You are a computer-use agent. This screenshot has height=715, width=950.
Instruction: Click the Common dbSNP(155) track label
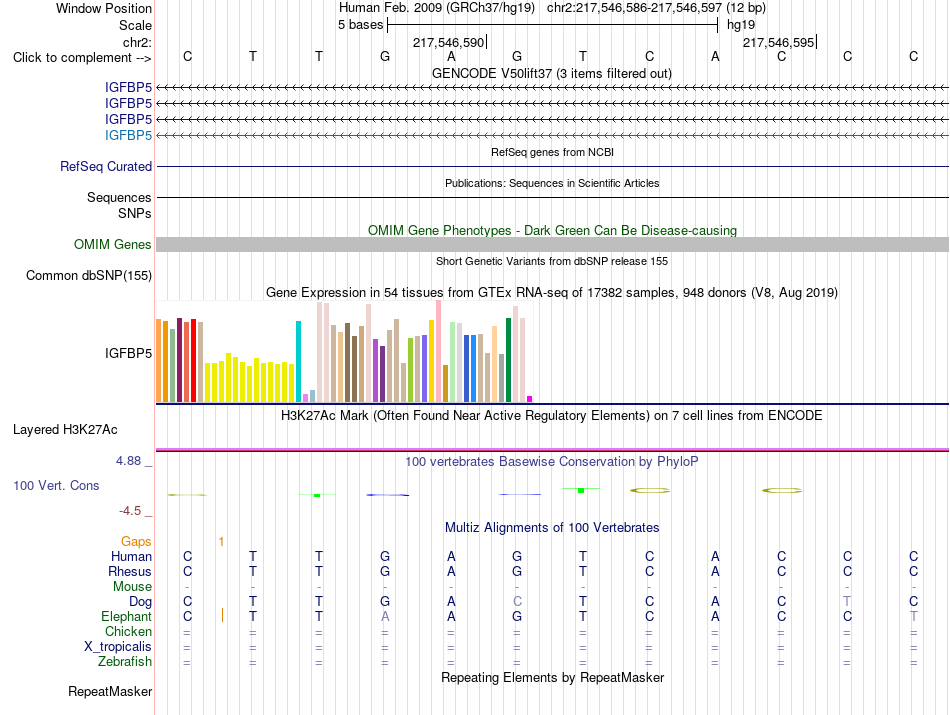point(88,275)
